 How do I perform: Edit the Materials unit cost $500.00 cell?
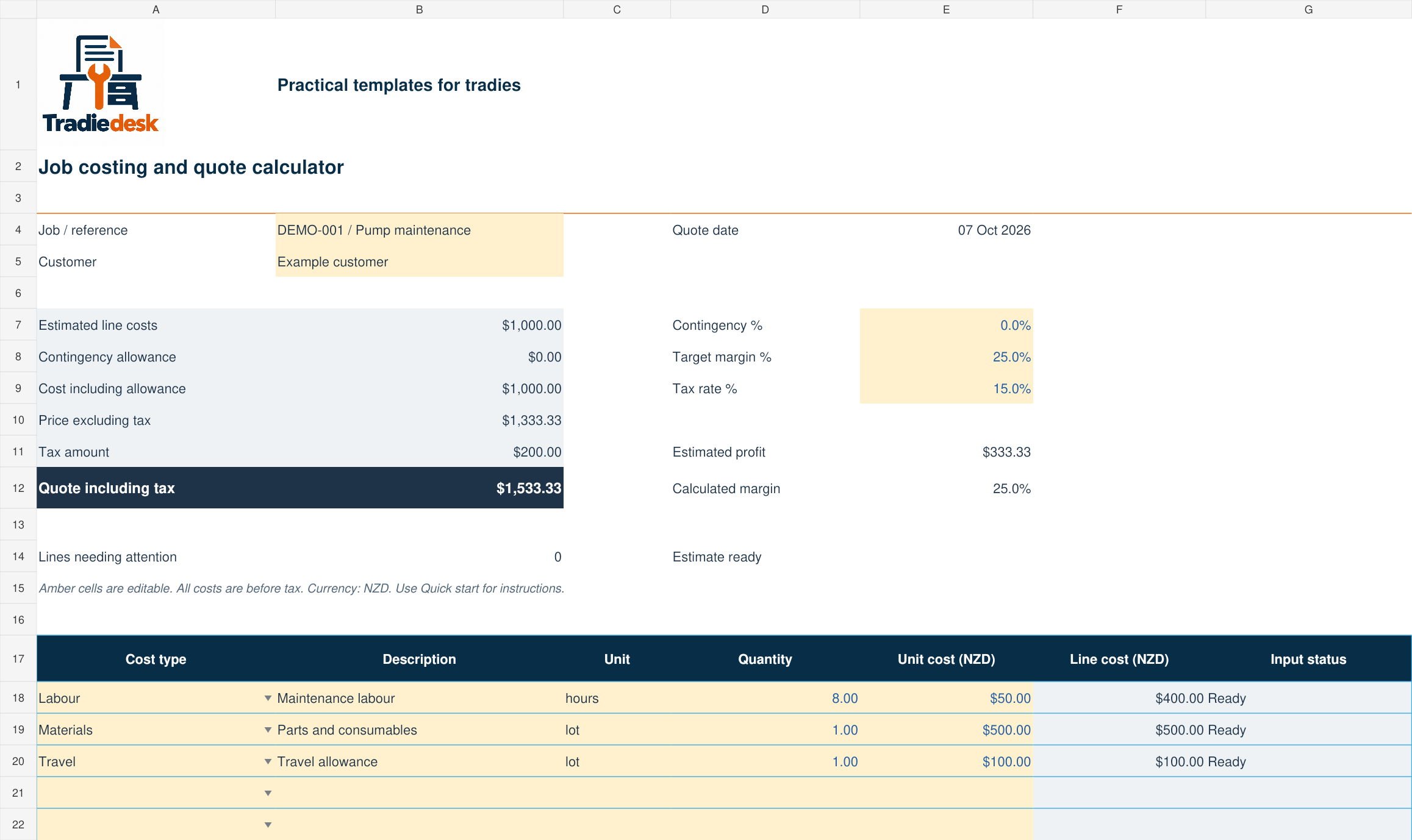point(946,730)
